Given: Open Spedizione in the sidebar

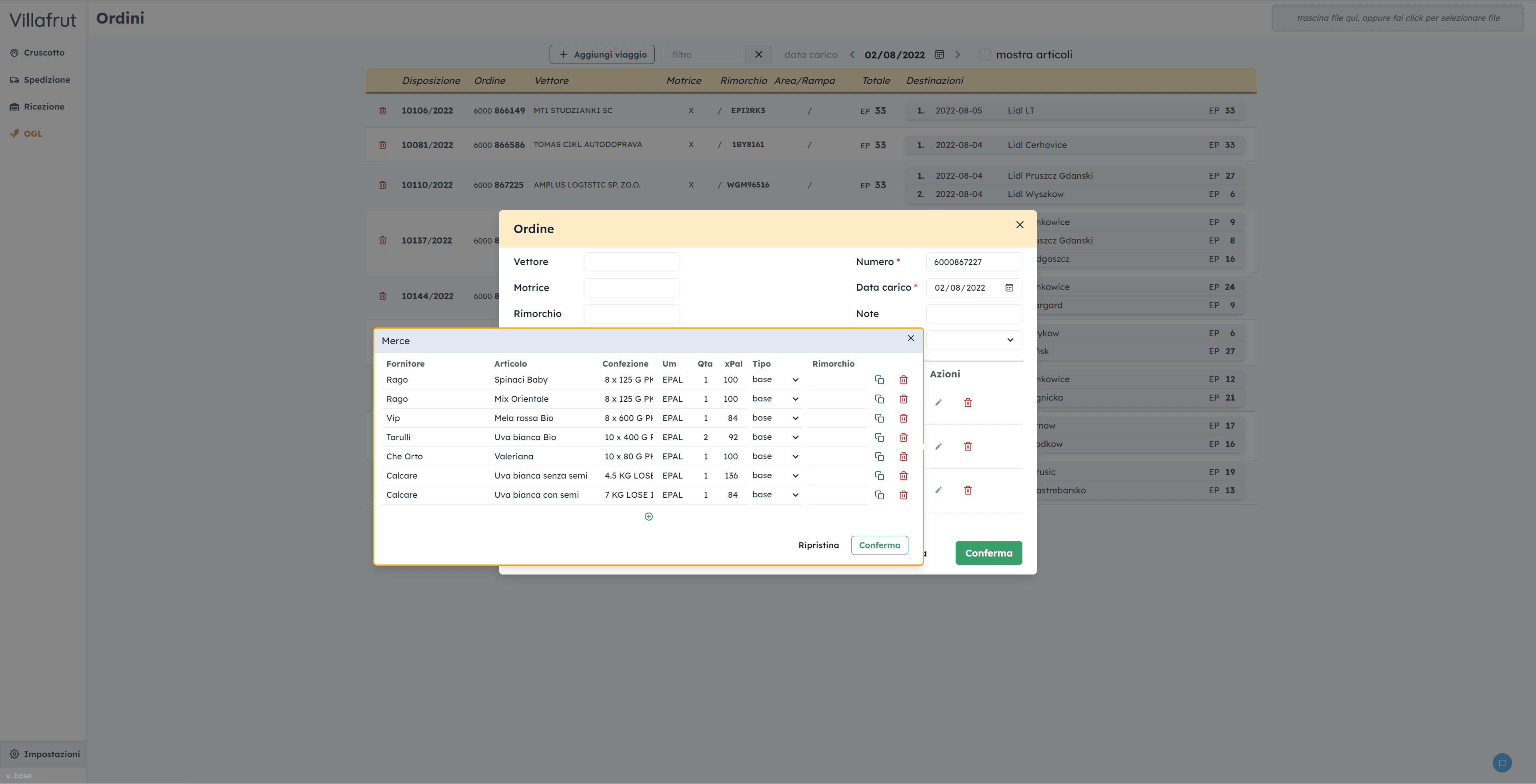Looking at the screenshot, I should 46,80.
